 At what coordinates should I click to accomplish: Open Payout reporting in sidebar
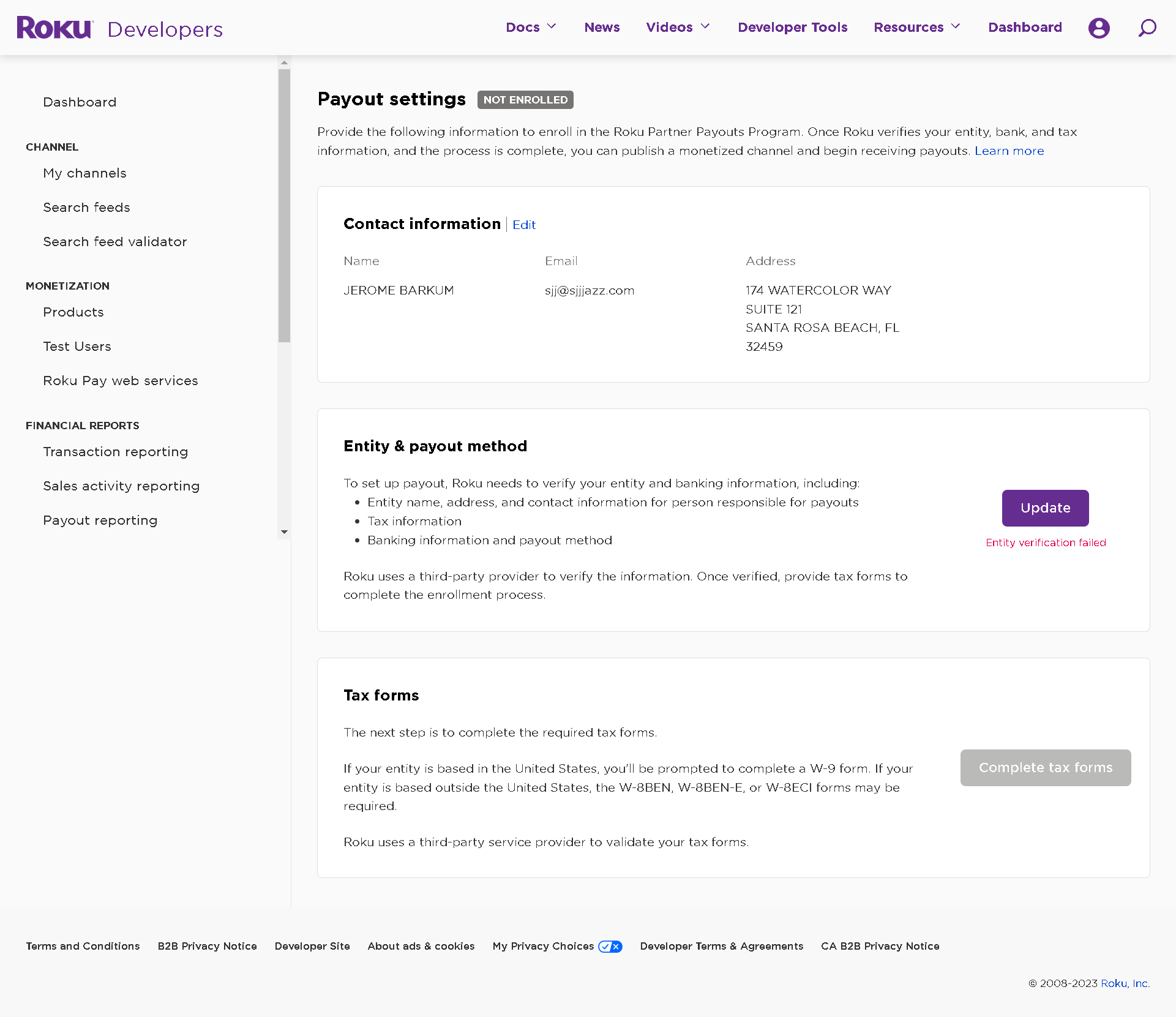(100, 520)
